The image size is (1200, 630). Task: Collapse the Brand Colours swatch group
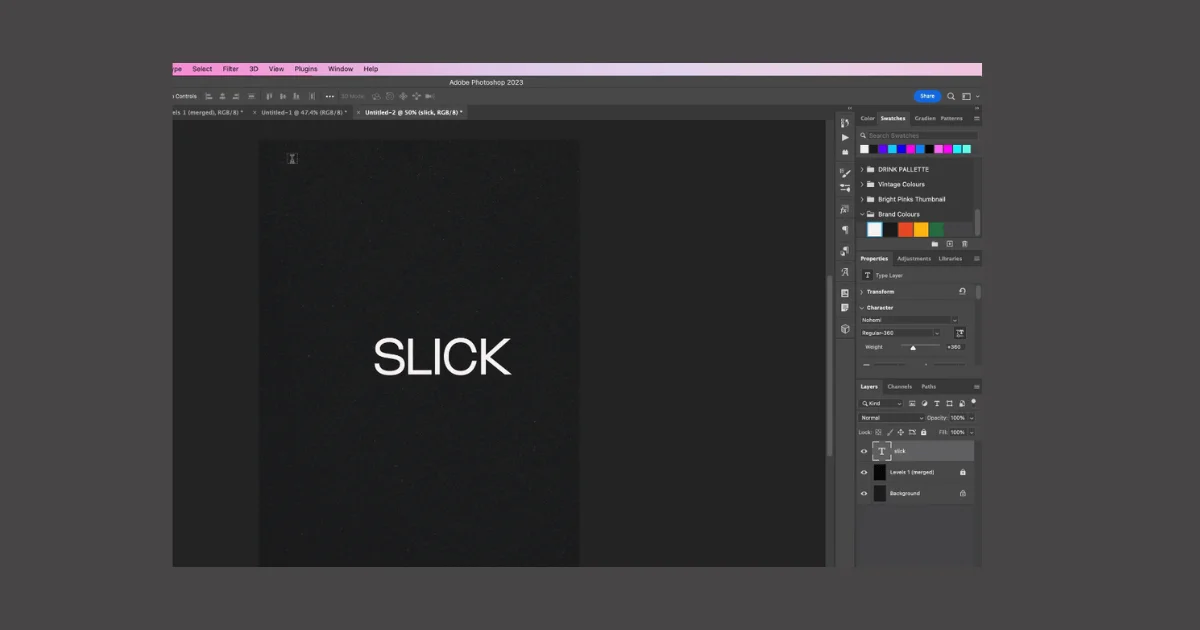pos(862,213)
